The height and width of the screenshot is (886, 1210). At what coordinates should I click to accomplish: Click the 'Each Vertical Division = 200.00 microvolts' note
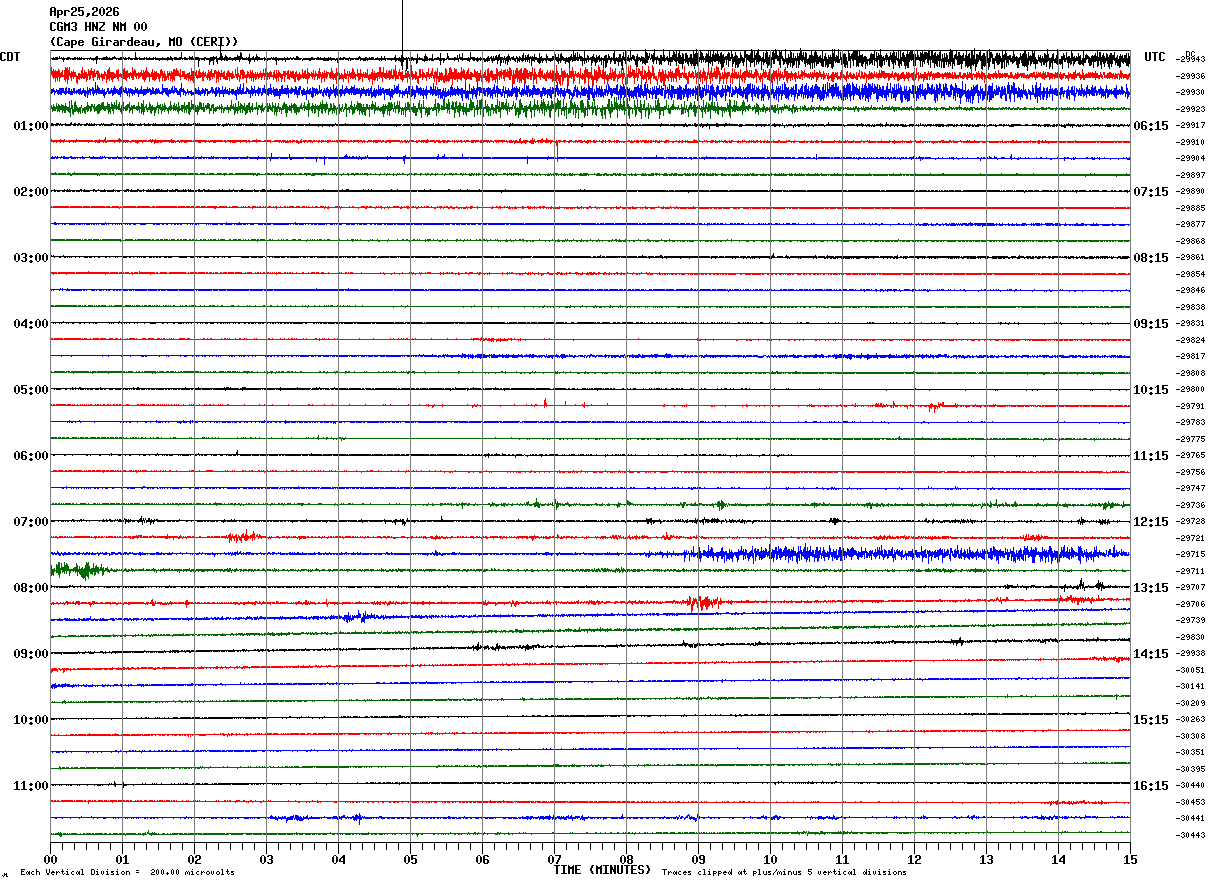(x=127, y=873)
